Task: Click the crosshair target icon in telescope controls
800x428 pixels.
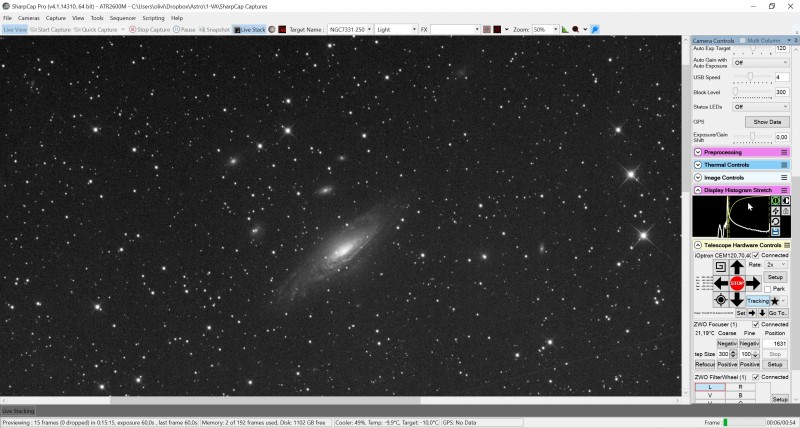Action: (x=720, y=300)
